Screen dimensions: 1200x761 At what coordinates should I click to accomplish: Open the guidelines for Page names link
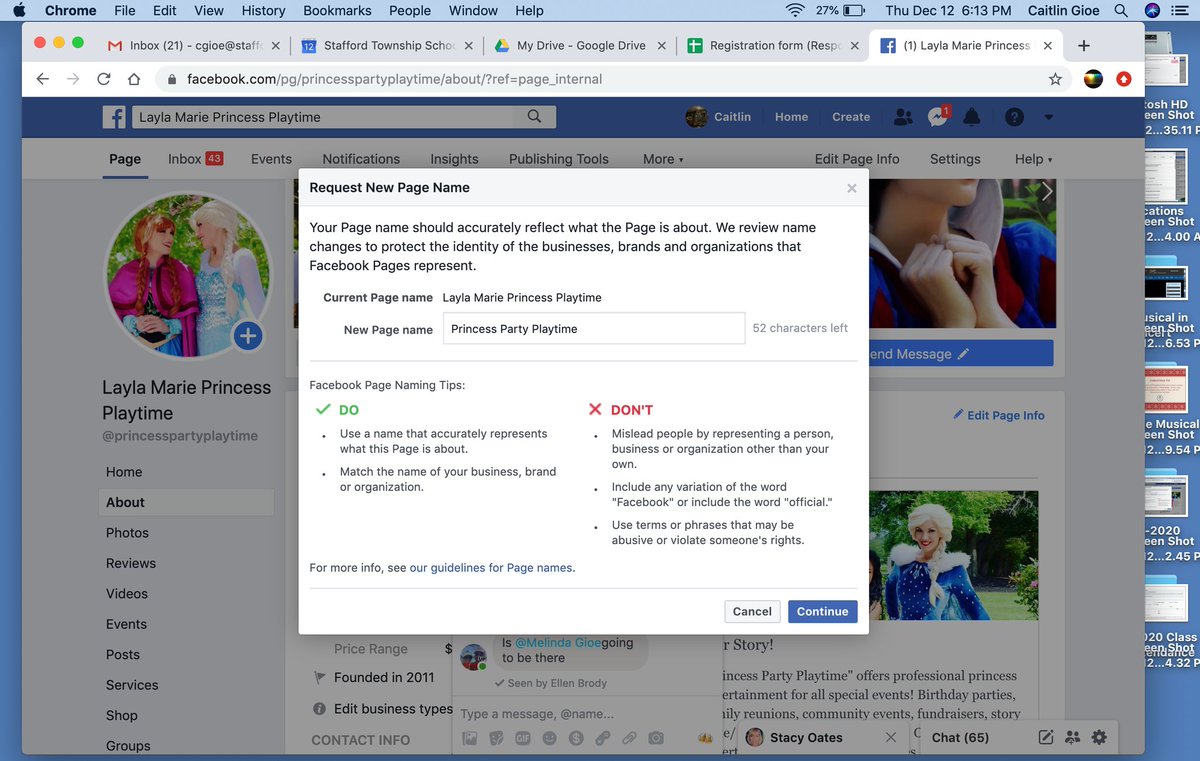(x=491, y=568)
